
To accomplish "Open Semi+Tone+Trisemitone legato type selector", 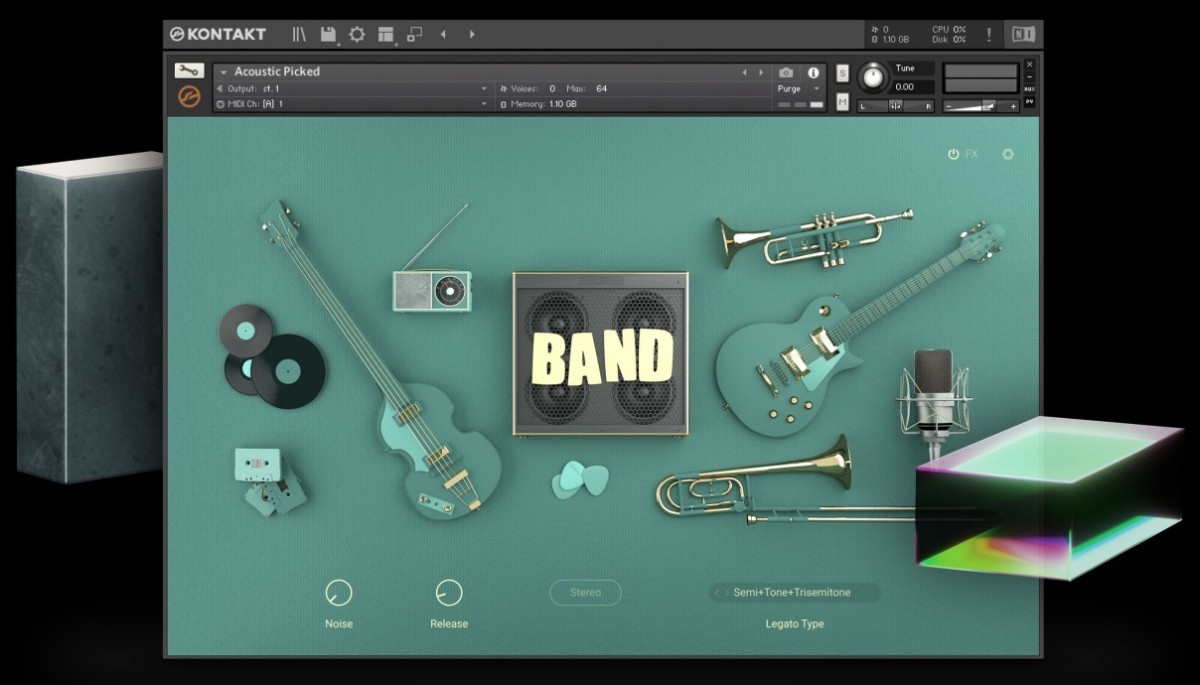I will point(794,592).
